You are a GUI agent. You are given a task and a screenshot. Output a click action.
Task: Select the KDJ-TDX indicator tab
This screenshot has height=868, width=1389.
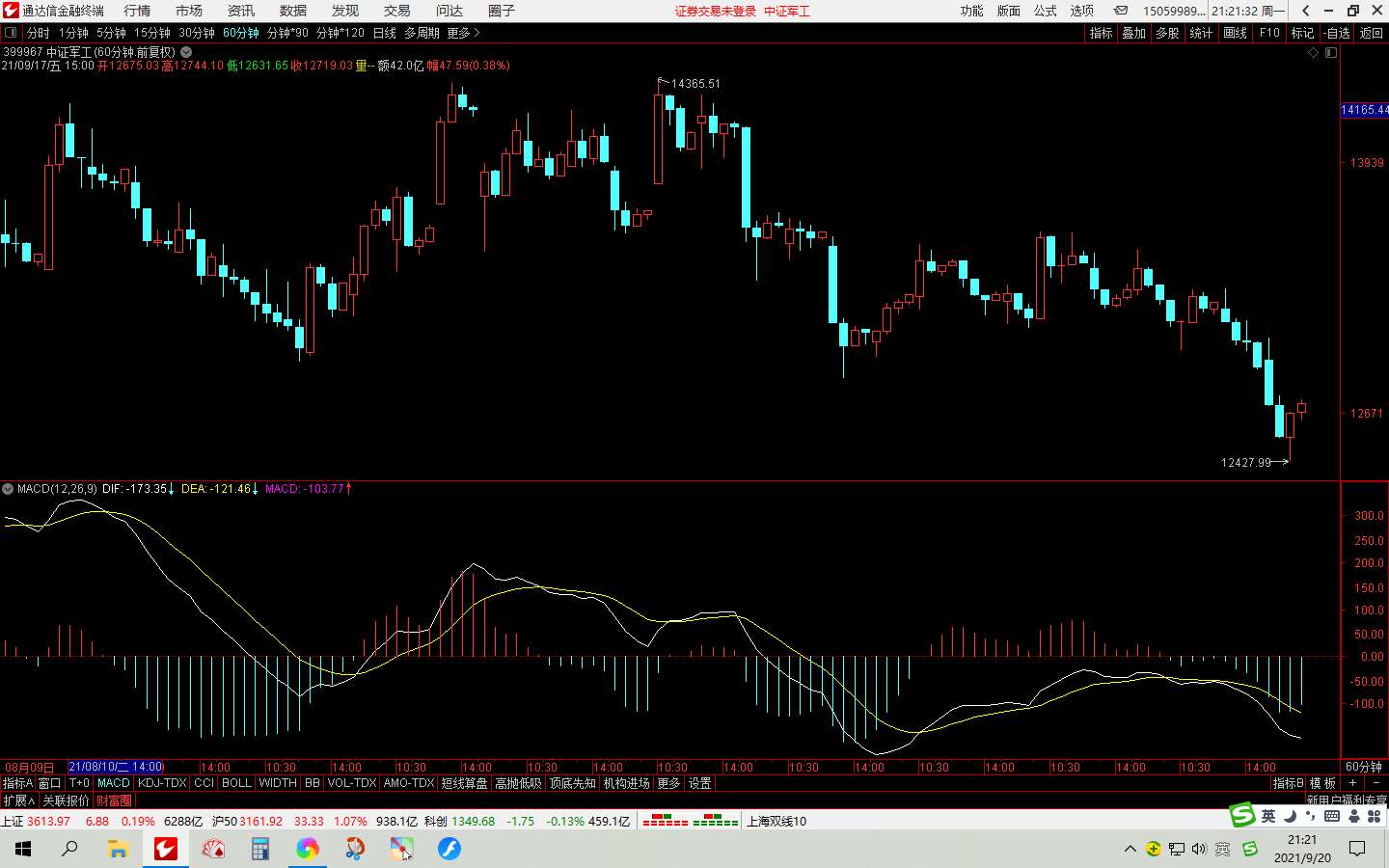tap(162, 783)
